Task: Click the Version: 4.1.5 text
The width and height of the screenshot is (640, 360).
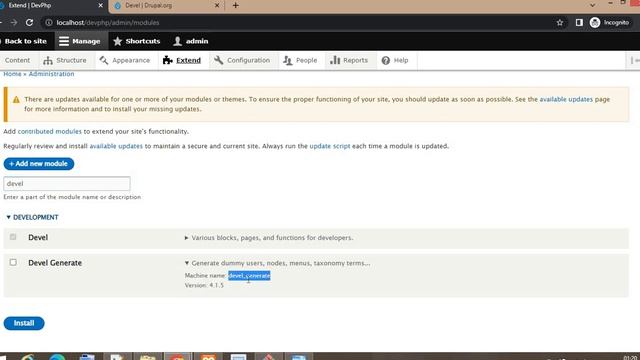Action: coord(204,285)
